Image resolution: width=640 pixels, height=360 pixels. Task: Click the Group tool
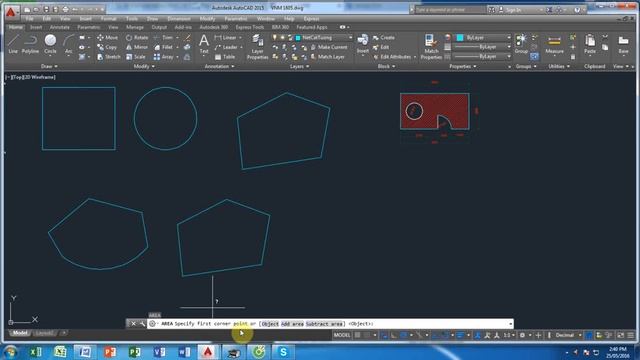521,44
